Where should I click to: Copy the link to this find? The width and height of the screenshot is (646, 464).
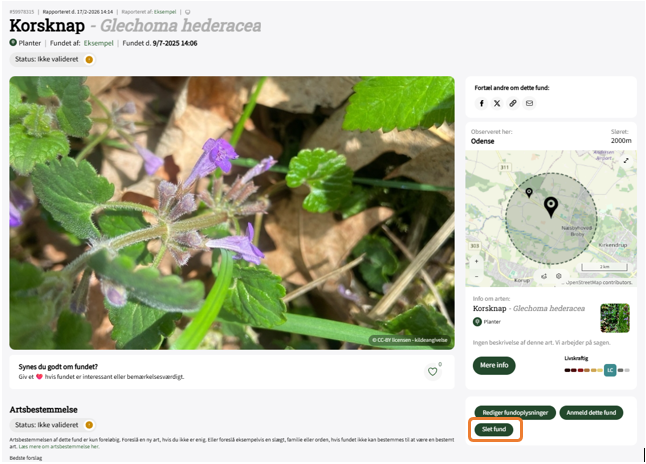click(x=513, y=103)
